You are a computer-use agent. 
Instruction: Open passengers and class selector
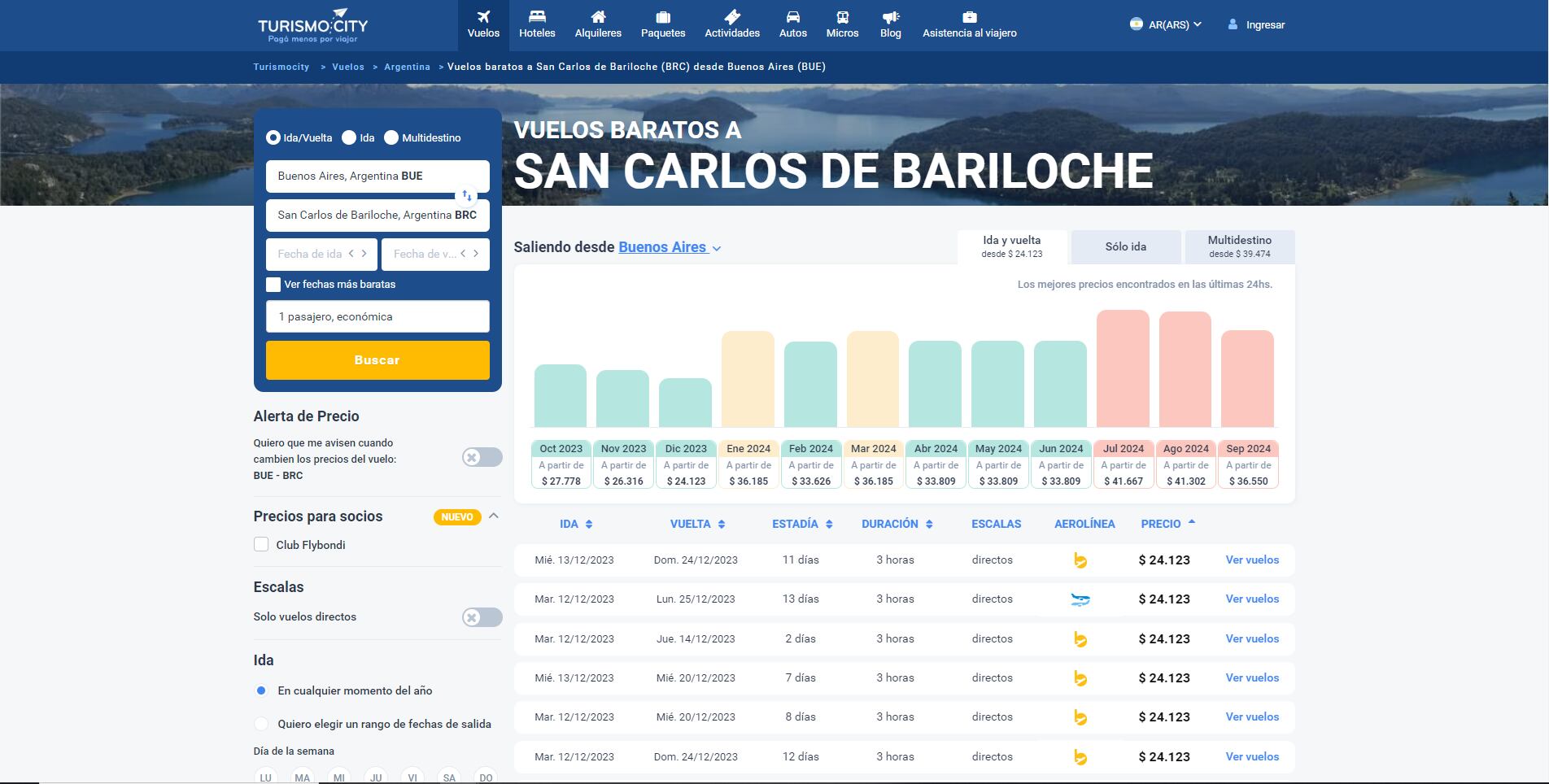[377, 316]
